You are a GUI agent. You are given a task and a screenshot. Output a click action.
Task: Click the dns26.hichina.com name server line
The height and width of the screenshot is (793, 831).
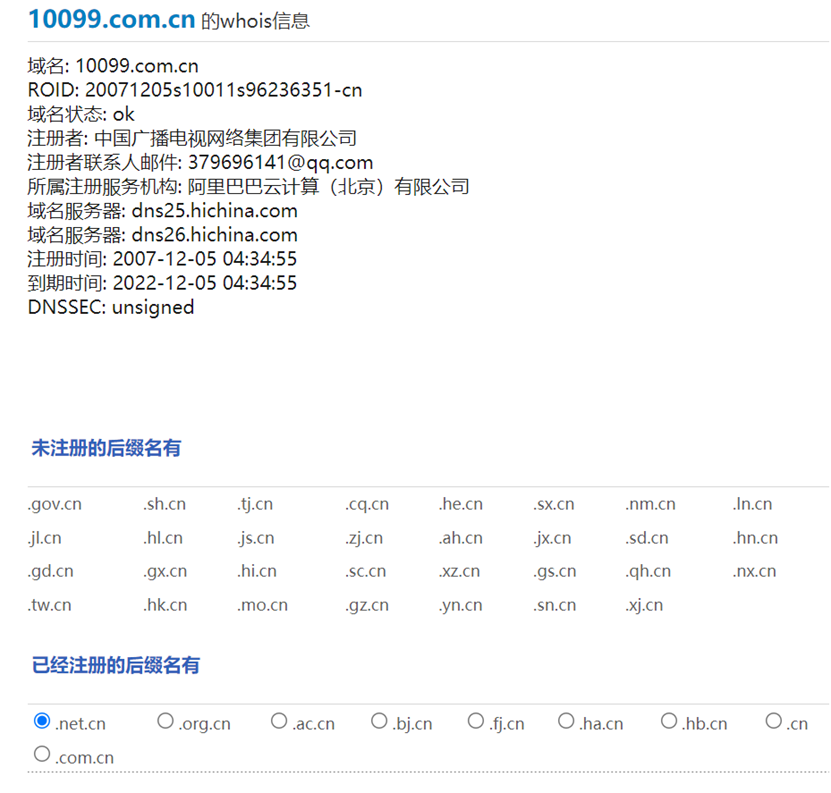click(163, 235)
